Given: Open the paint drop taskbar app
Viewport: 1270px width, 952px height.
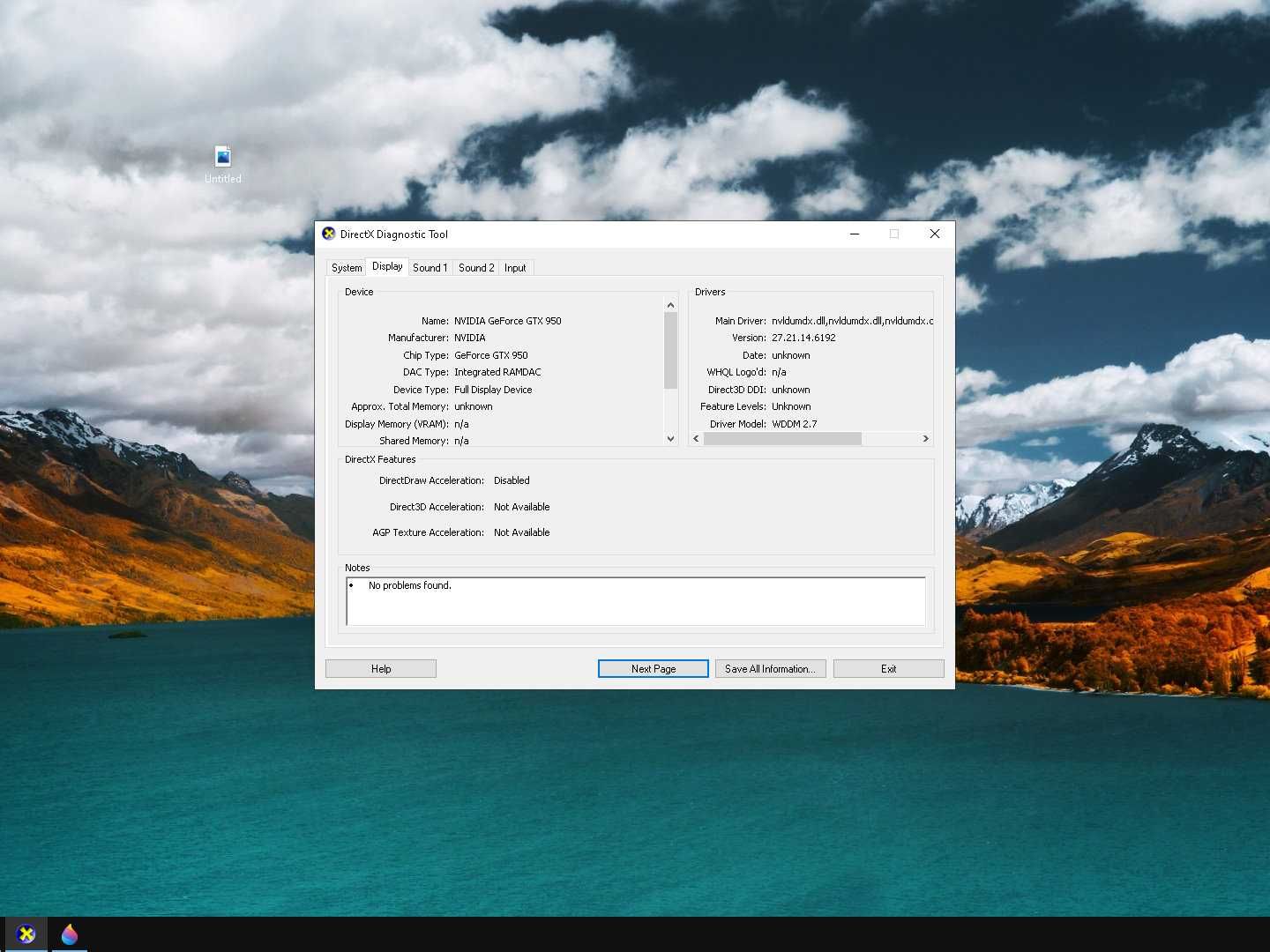Looking at the screenshot, I should 70,933.
